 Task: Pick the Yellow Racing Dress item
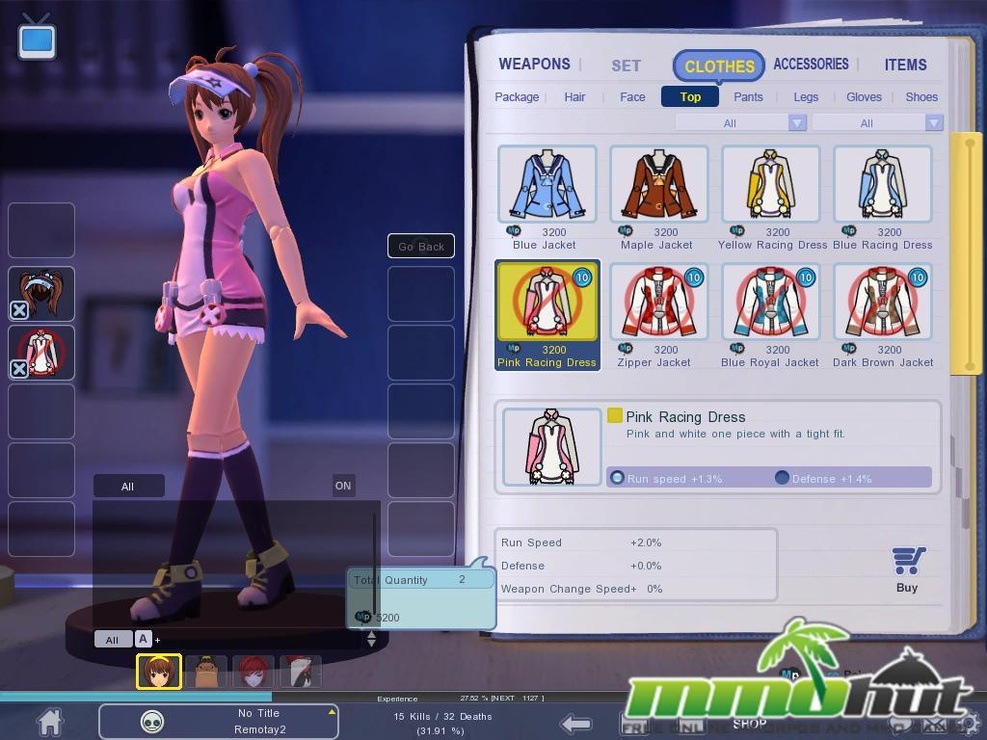point(770,198)
